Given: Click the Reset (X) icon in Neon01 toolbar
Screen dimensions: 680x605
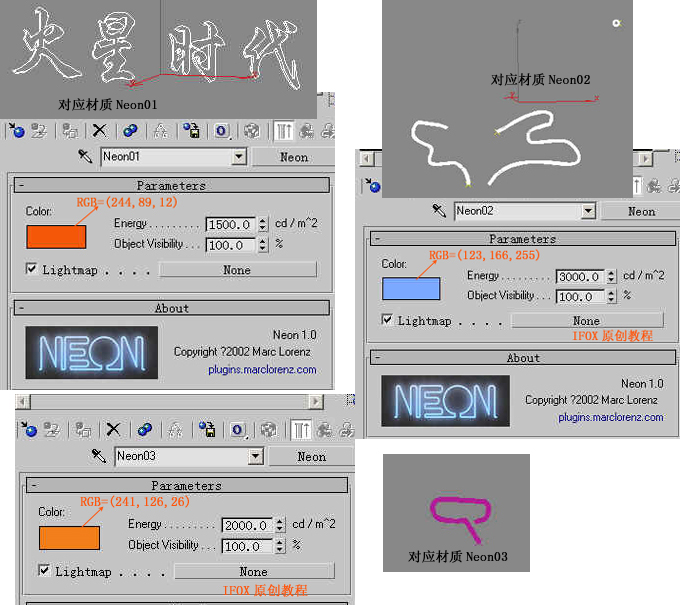Looking at the screenshot, I should (x=99, y=131).
